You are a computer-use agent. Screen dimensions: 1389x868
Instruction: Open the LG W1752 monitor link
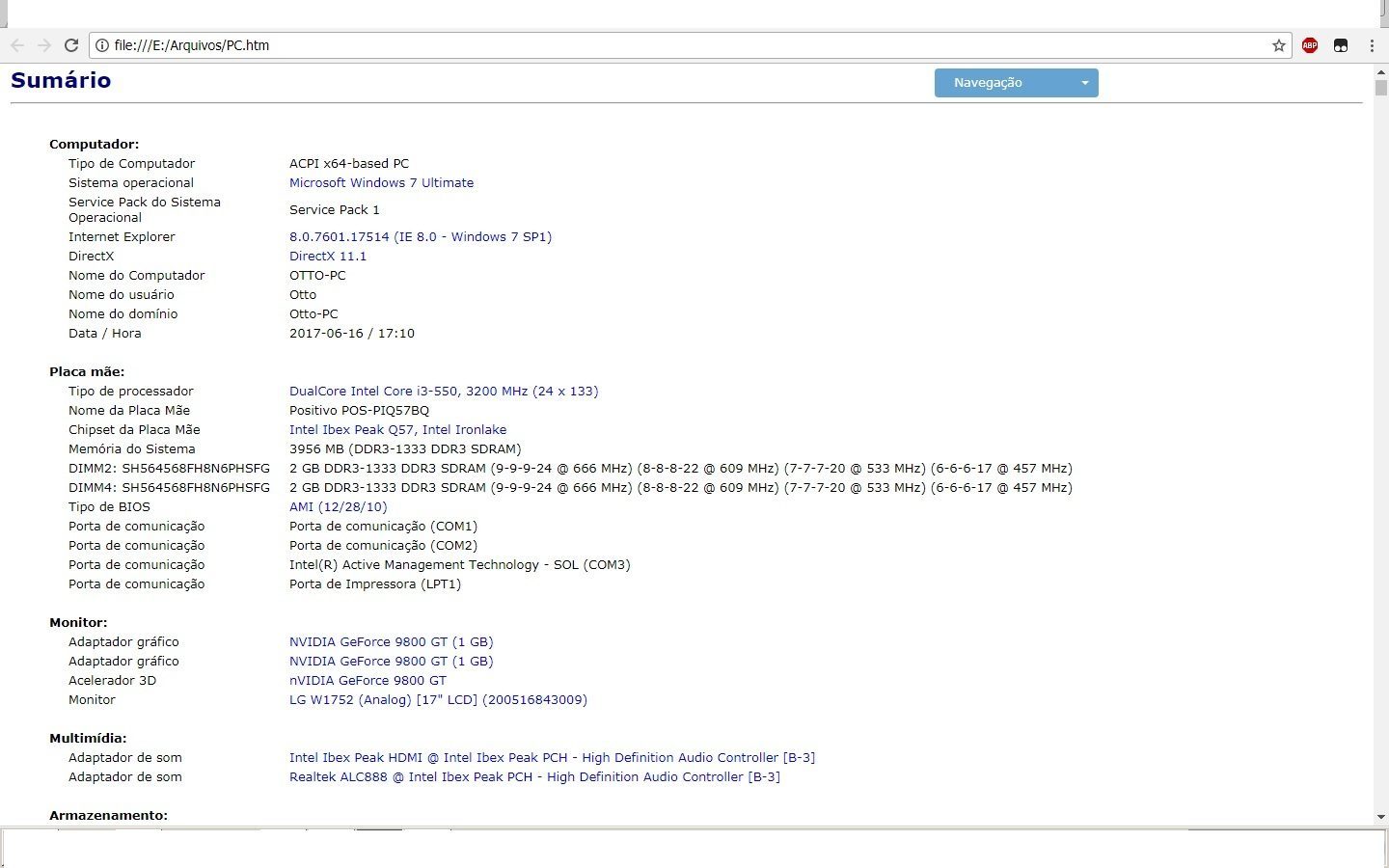pyautogui.click(x=438, y=700)
